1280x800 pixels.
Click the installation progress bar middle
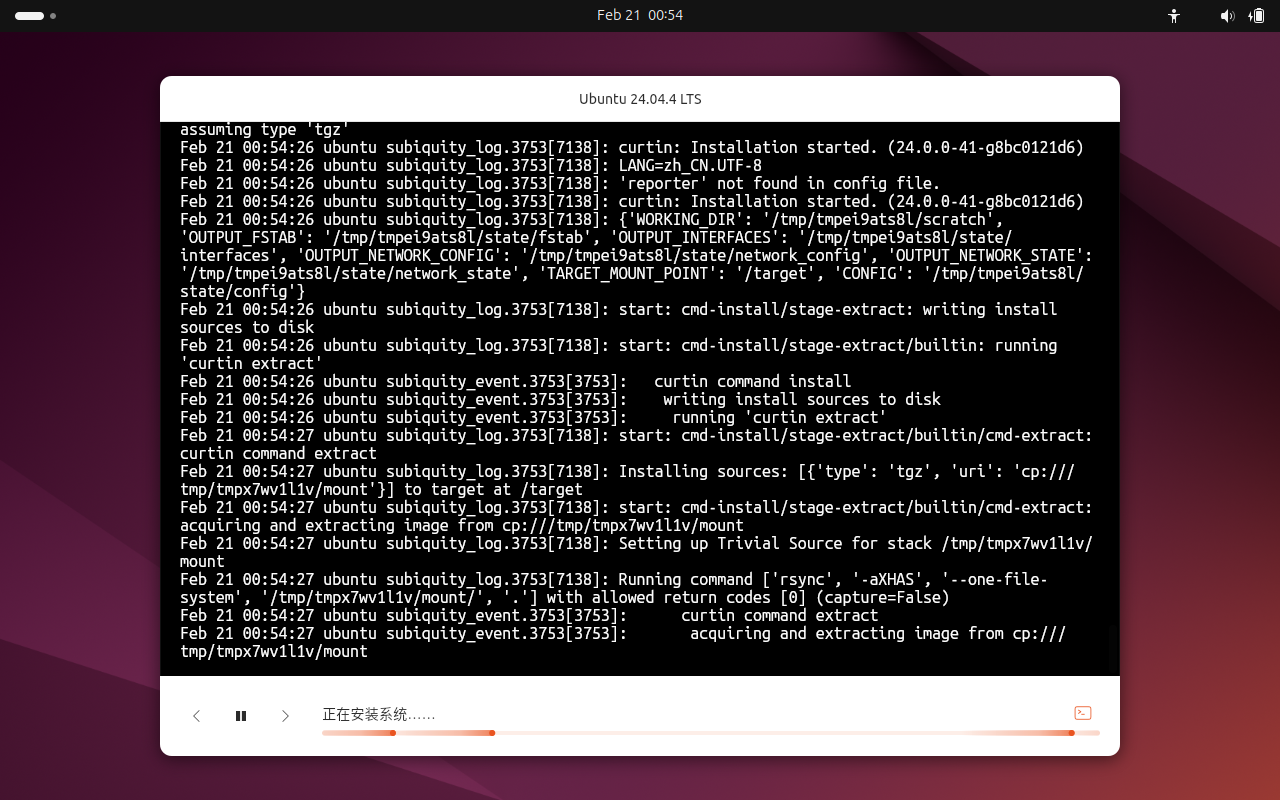click(710, 733)
